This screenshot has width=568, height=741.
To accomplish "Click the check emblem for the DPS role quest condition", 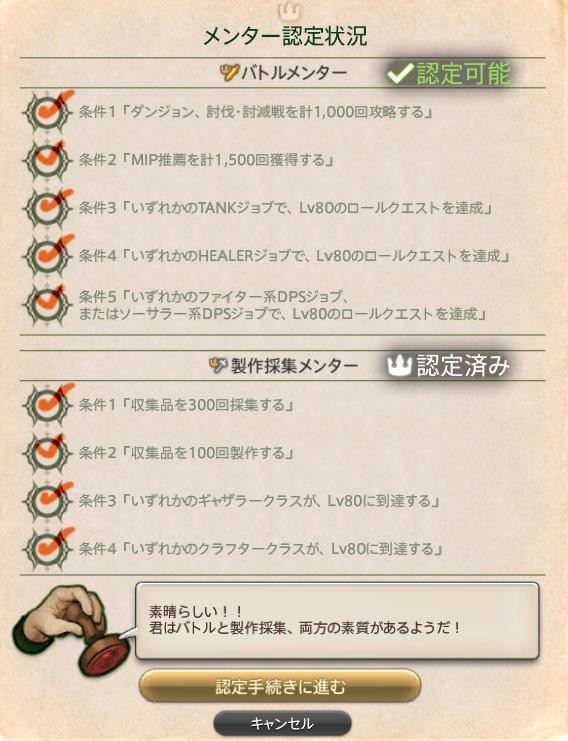I will 48,305.
